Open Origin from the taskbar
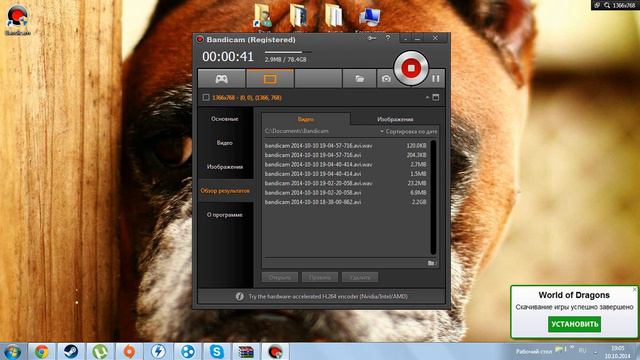Image resolution: width=640 pixels, height=360 pixels. click(129, 351)
